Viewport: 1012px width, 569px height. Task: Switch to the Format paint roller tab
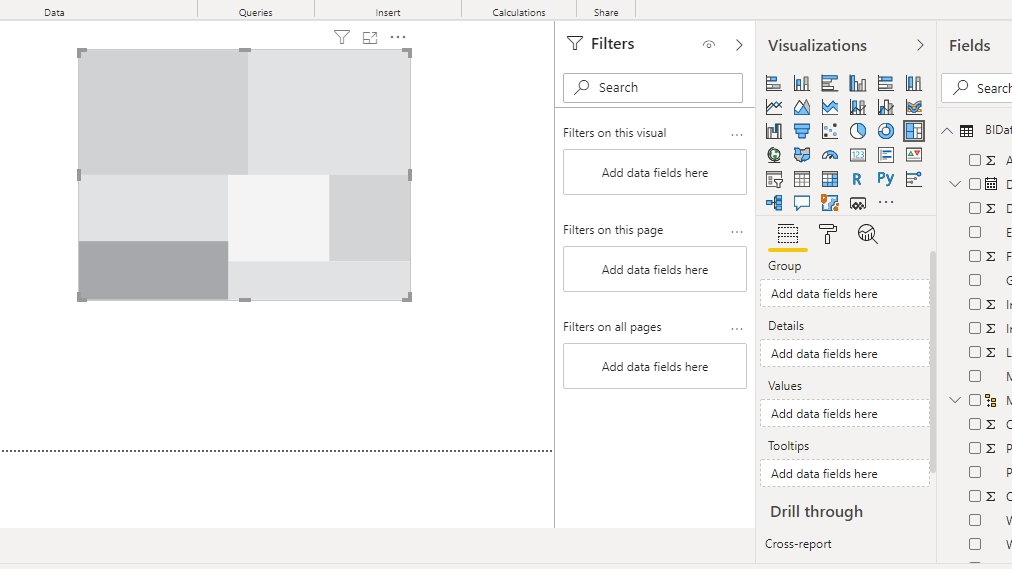pyautogui.click(x=828, y=234)
